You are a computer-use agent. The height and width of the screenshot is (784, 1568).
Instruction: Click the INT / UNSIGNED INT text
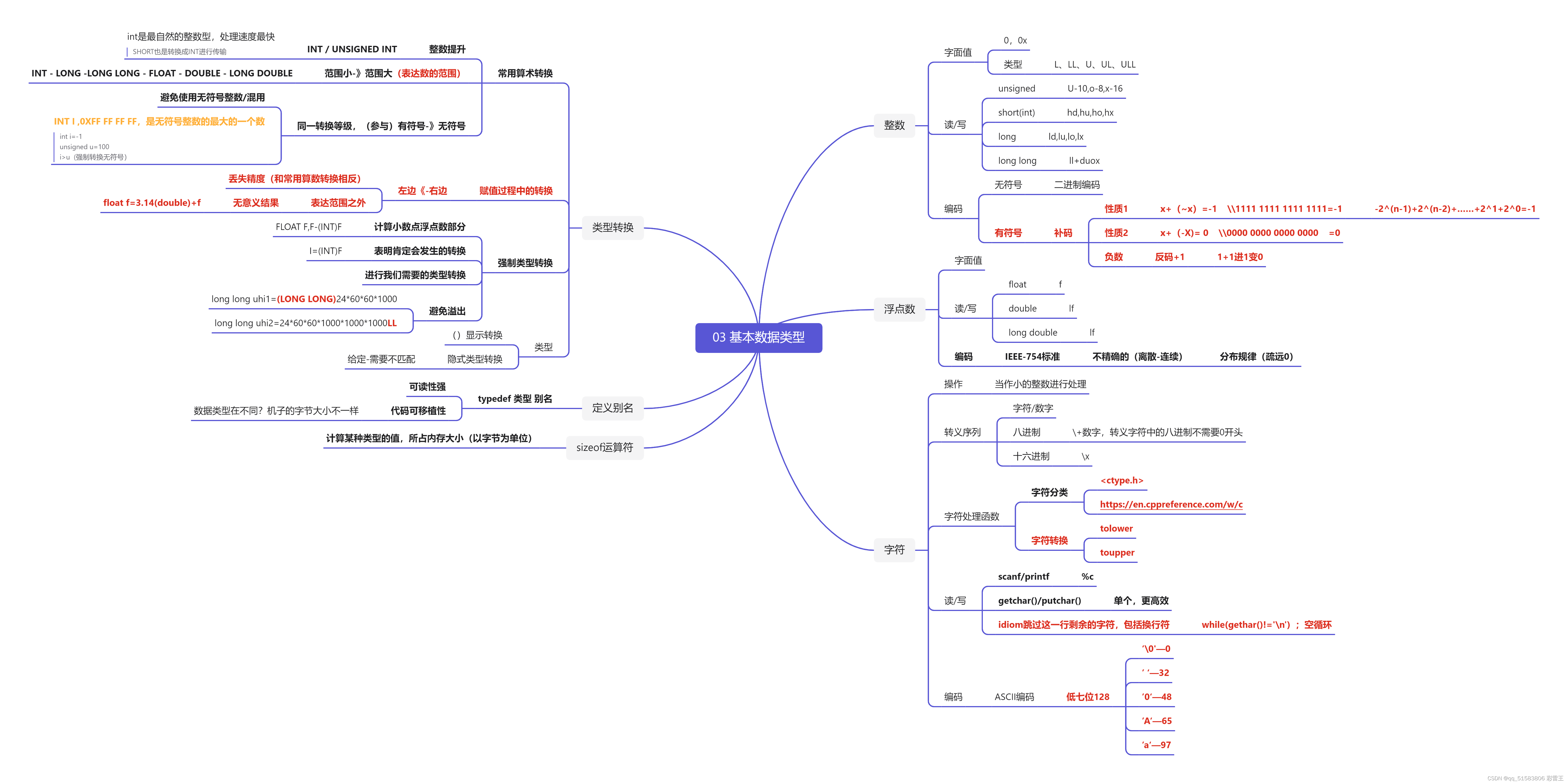[352, 49]
